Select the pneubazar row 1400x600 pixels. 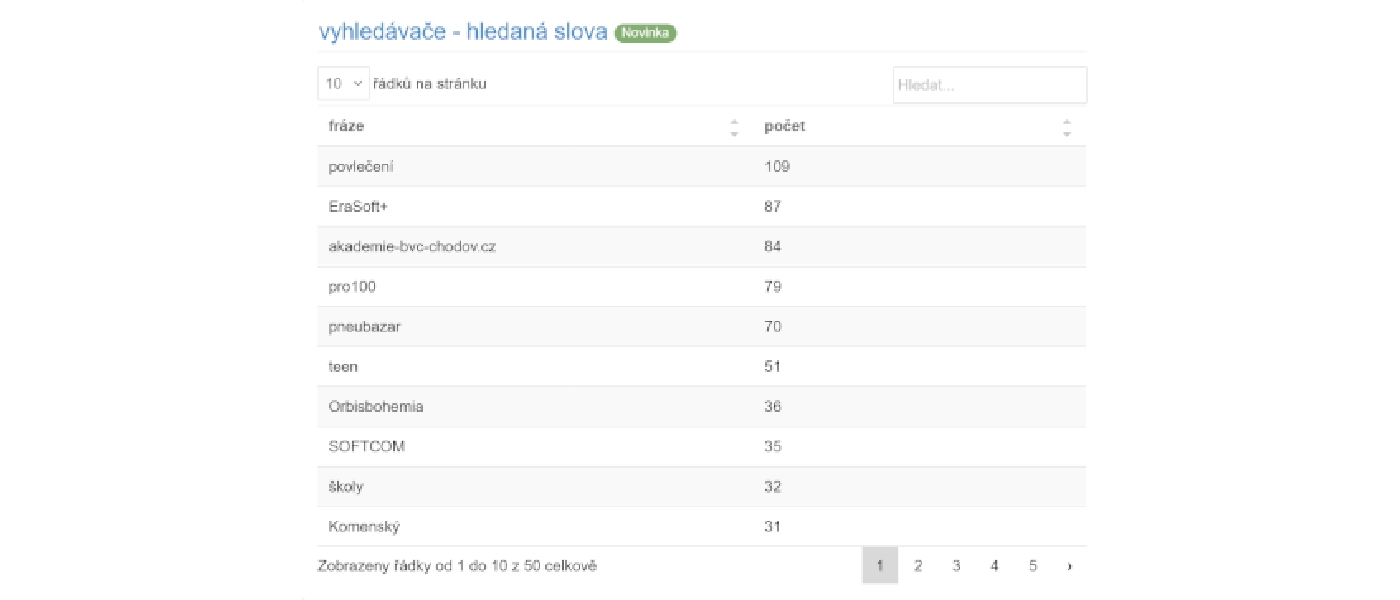pos(702,327)
